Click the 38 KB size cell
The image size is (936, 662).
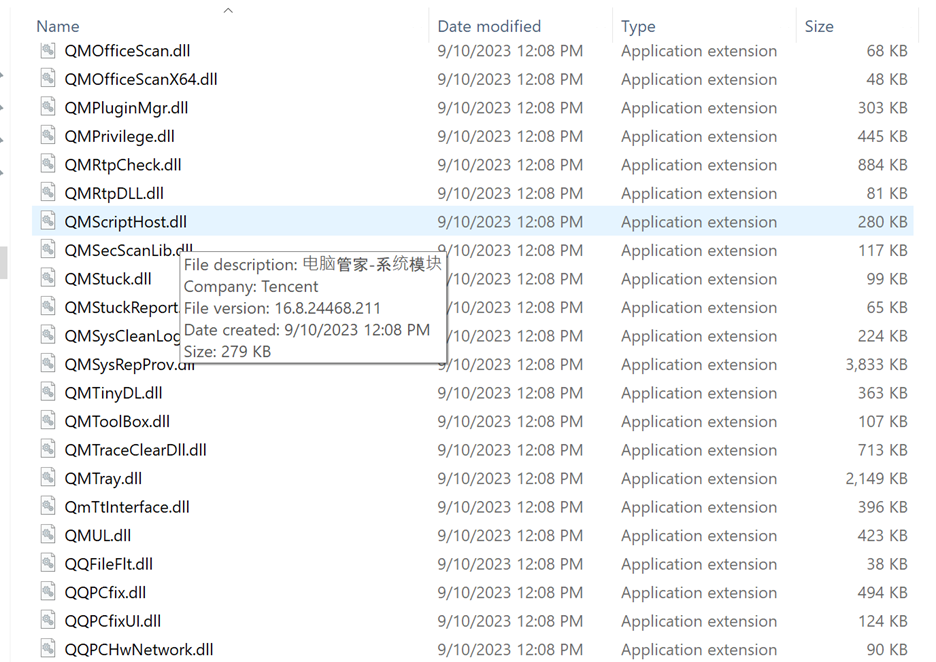pyautogui.click(x=887, y=564)
